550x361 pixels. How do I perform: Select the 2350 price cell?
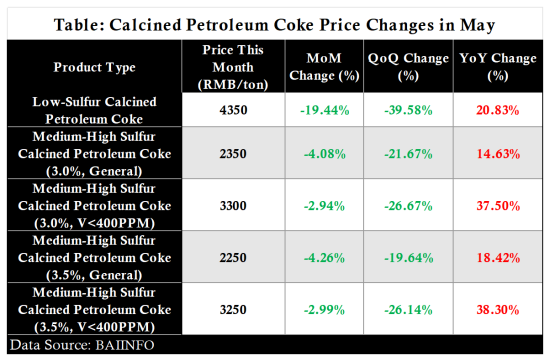coord(233,154)
